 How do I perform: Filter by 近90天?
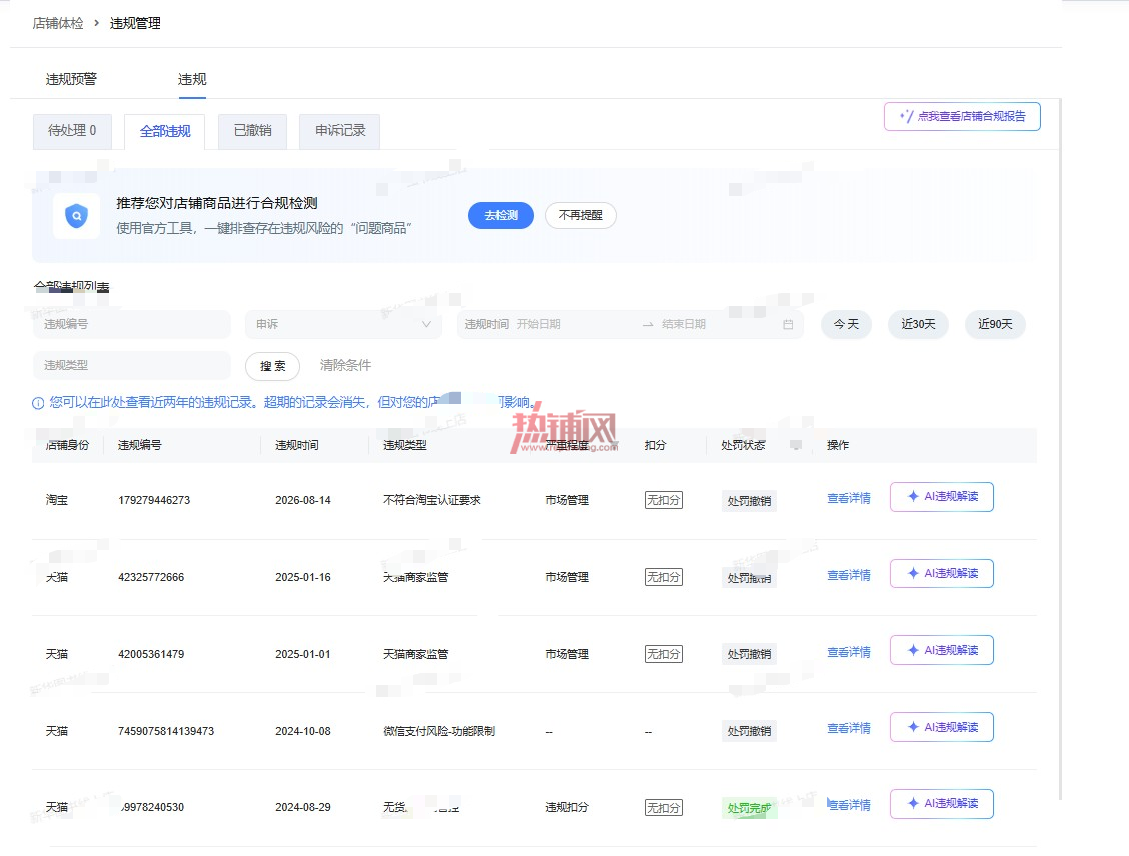pos(995,325)
